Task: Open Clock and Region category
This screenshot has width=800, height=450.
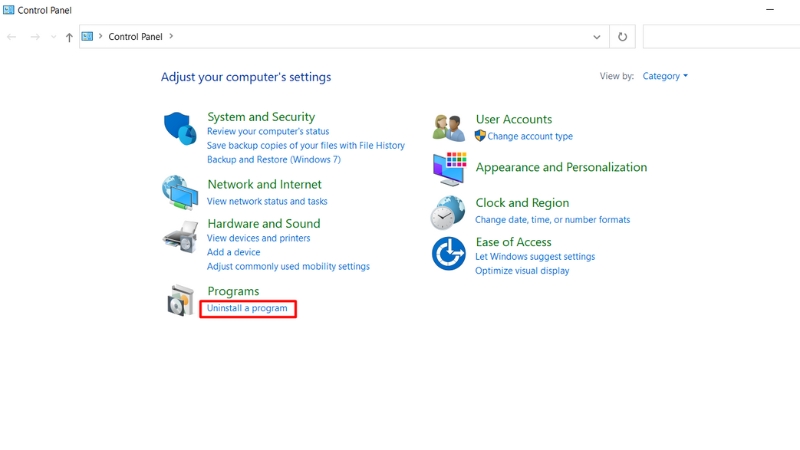Action: click(x=522, y=203)
